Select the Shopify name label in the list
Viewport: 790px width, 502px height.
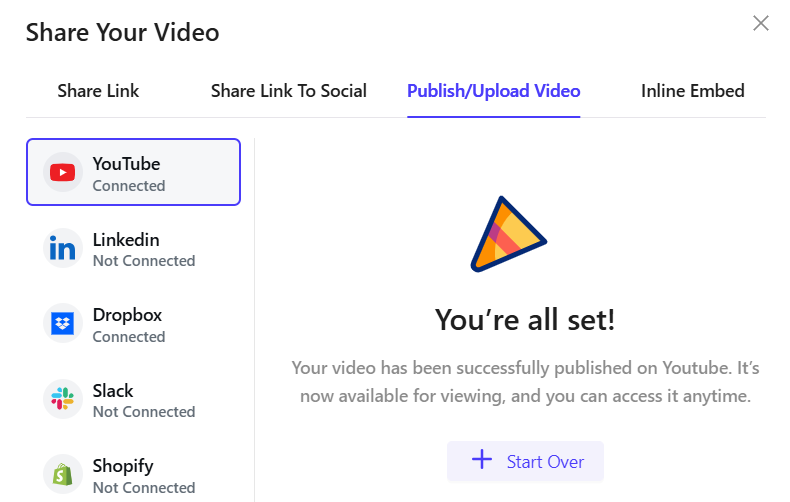coord(123,466)
